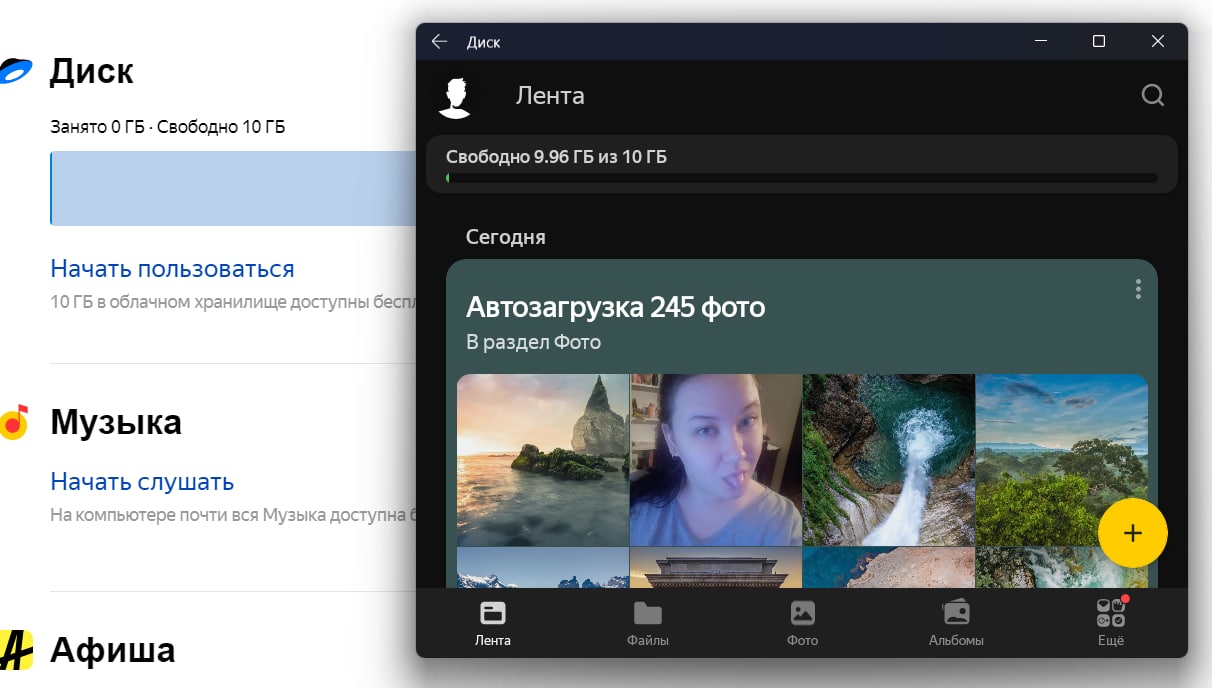Open the Музыка heading on webpage
Screen dimensions: 1212x688
pos(116,422)
